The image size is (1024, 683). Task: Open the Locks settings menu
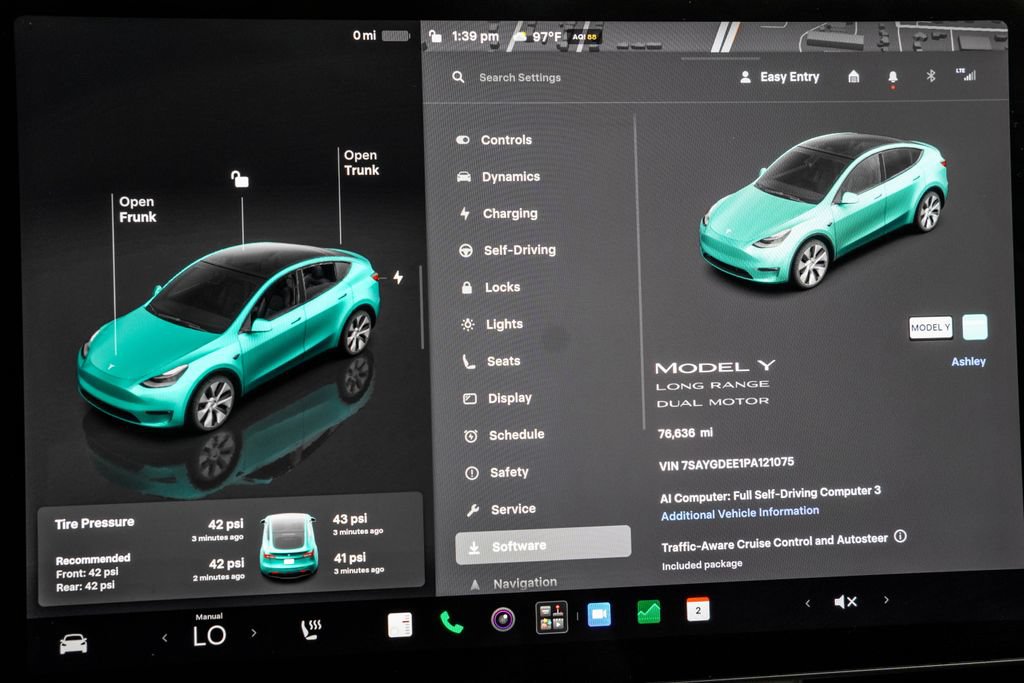point(490,287)
